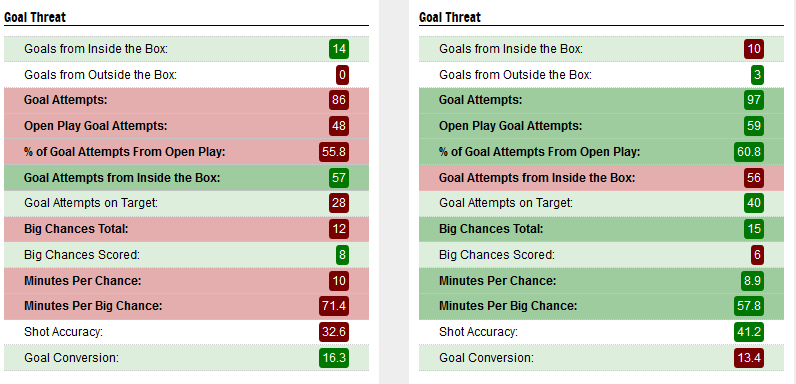Click left Big Chances Scored row label
Viewport: 796px width, 384px height.
(82, 255)
